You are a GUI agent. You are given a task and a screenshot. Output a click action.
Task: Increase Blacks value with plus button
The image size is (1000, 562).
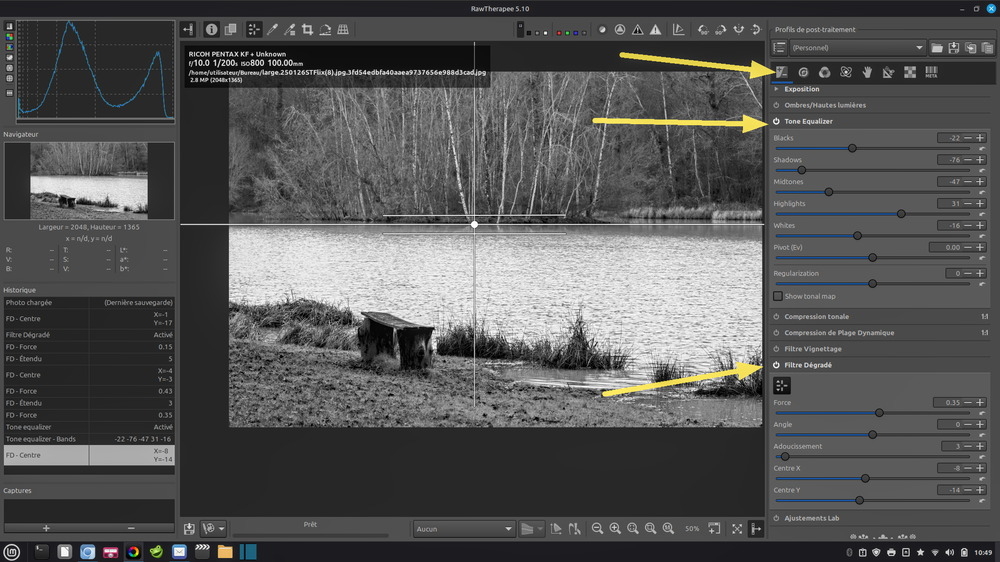pos(981,138)
